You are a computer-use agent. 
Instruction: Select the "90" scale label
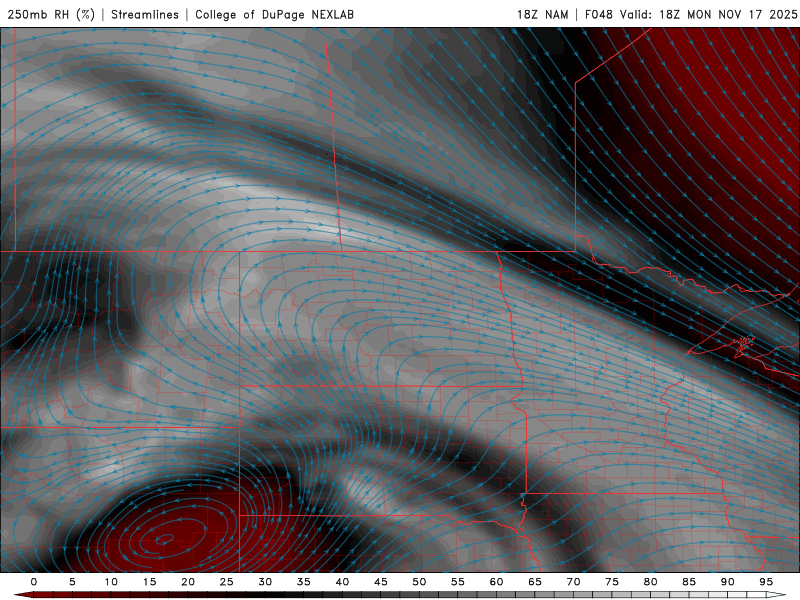tap(727, 582)
